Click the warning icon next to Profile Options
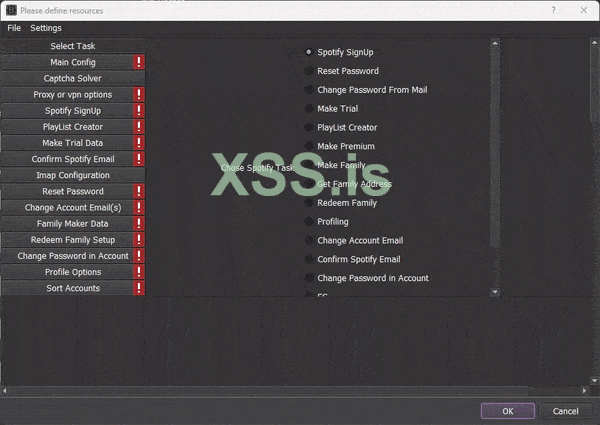 point(139,272)
